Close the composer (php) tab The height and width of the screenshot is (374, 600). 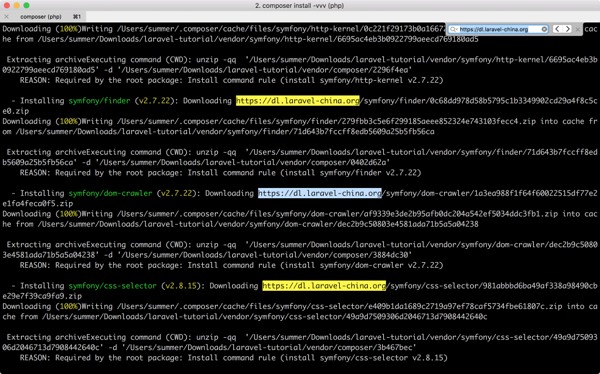(x=6, y=16)
